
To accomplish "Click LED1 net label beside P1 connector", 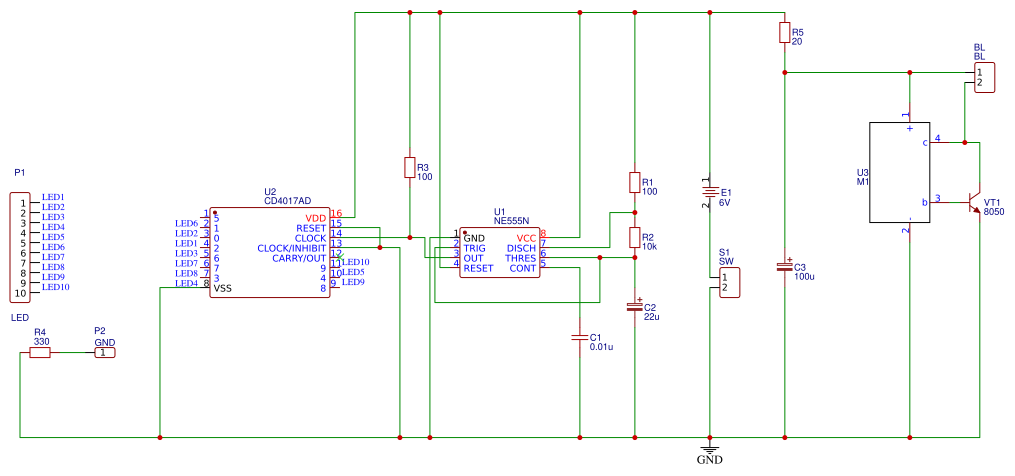I will tap(53, 197).
